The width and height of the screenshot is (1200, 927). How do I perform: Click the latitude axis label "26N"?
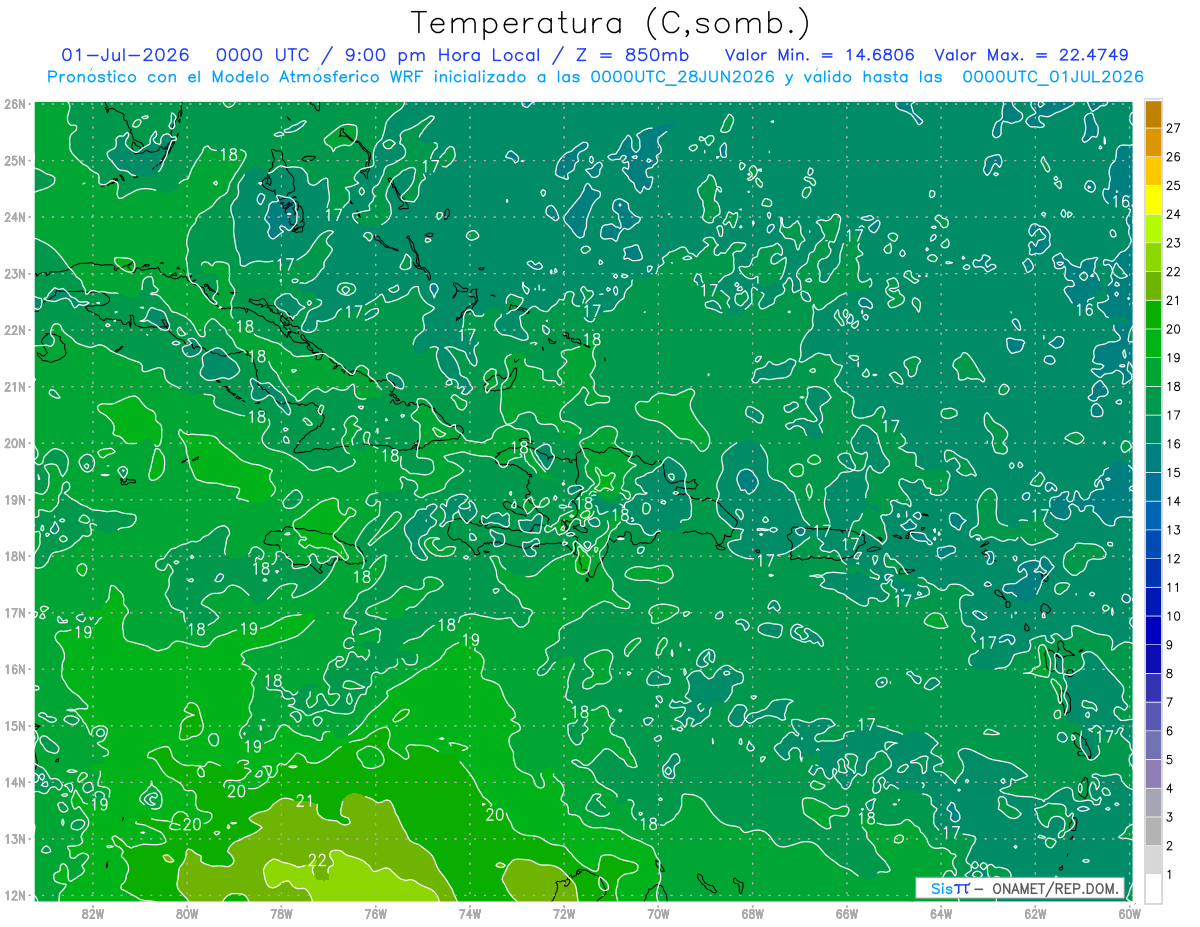(x=15, y=104)
